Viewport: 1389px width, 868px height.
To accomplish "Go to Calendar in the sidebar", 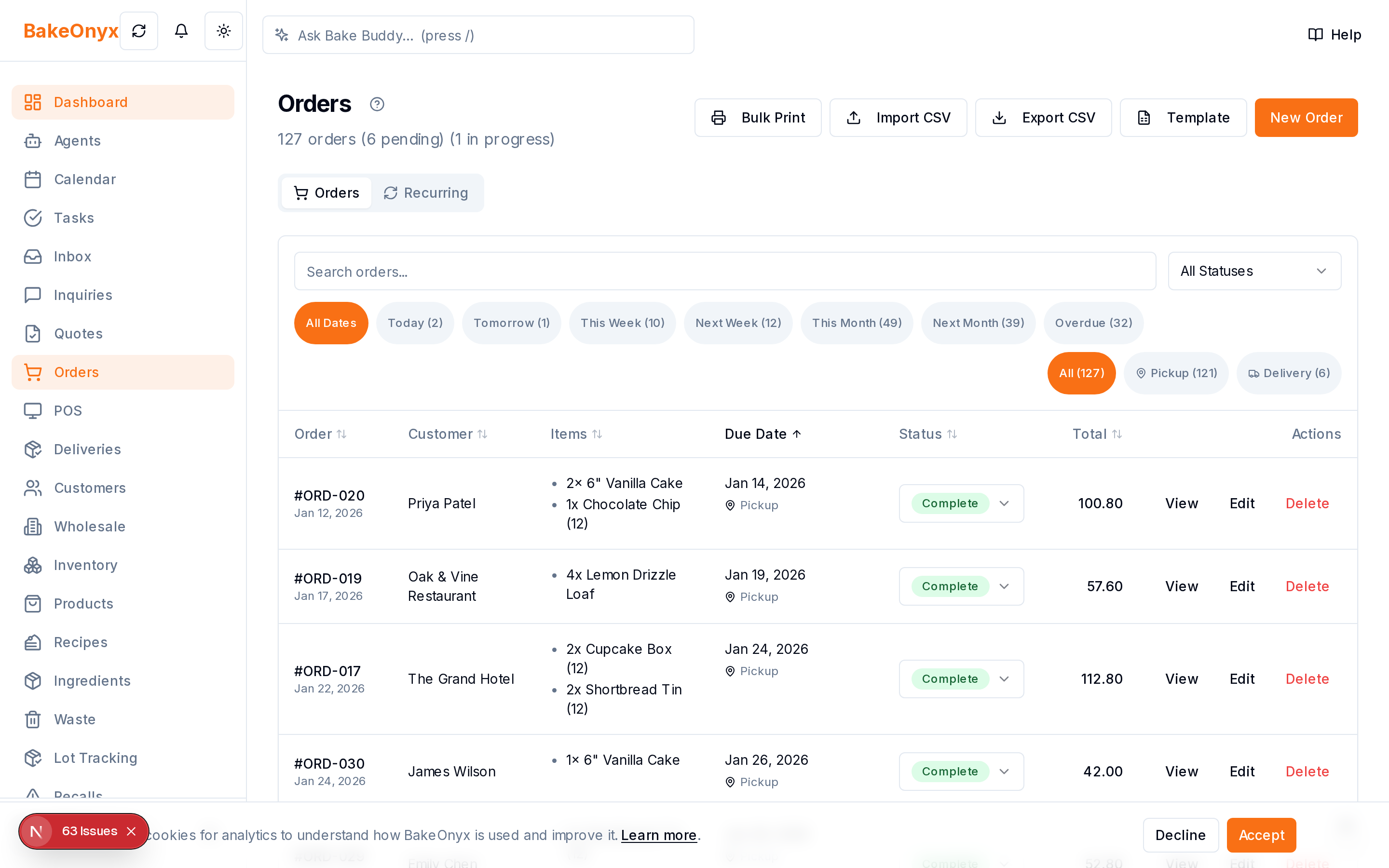I will (x=123, y=179).
